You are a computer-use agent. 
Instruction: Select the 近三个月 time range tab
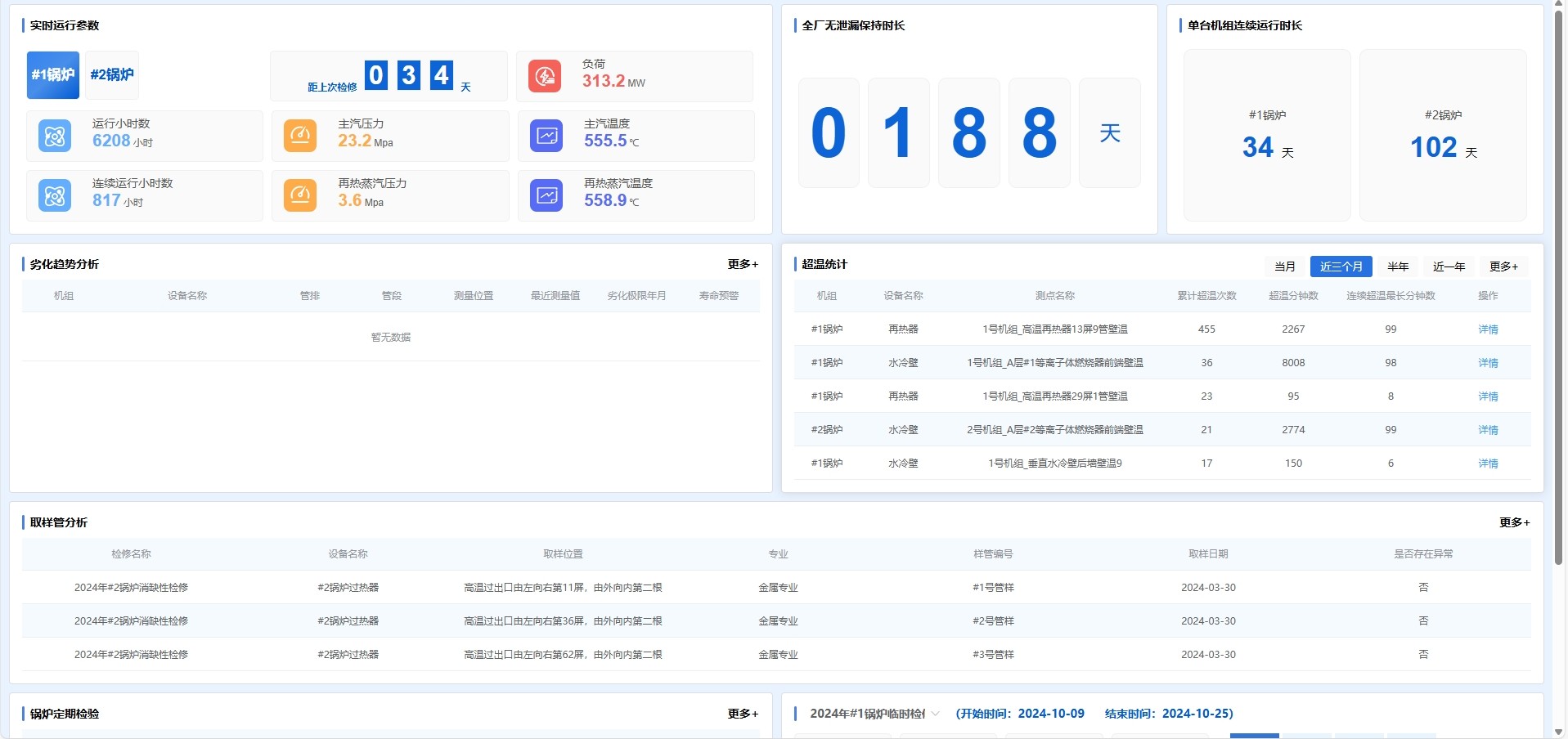pos(1341,266)
